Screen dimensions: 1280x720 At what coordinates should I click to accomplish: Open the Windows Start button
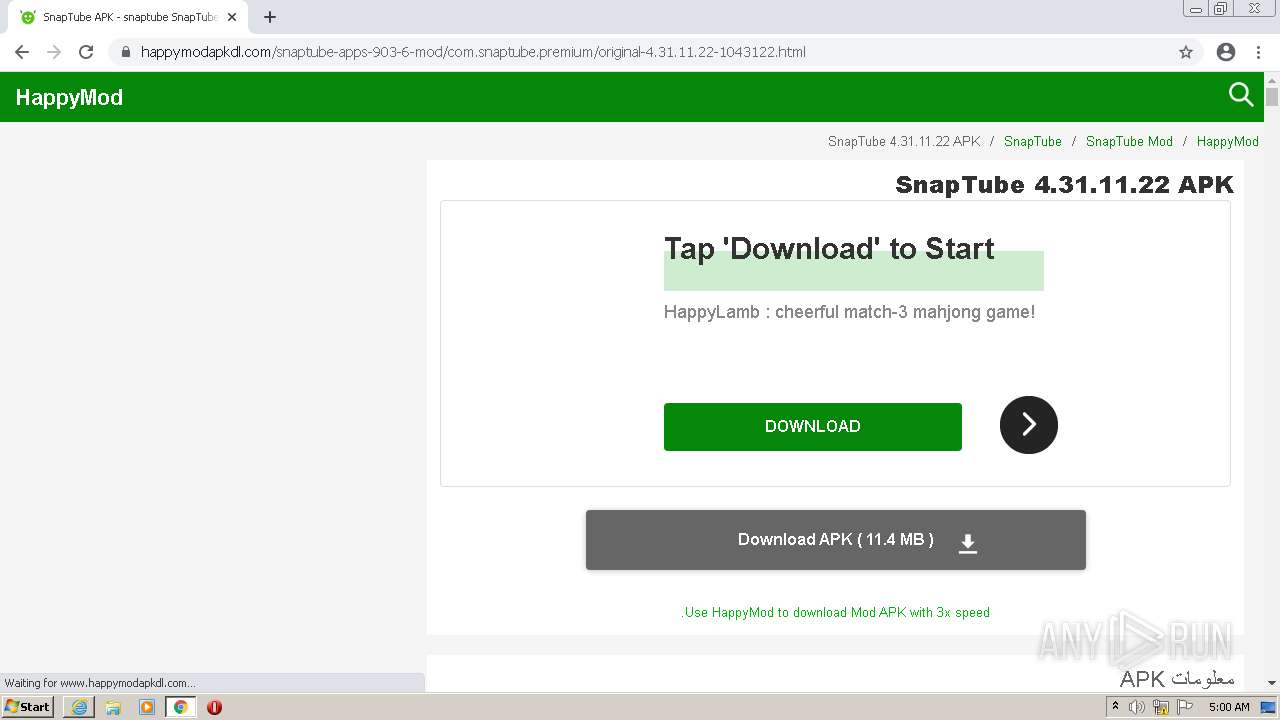pos(28,706)
